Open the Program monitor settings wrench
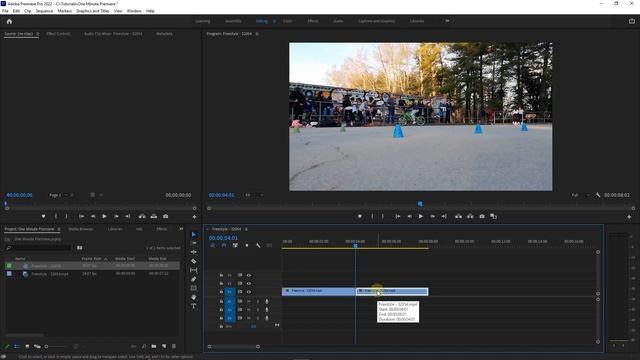Image resolution: width=640 pixels, height=360 pixels. 598,195
